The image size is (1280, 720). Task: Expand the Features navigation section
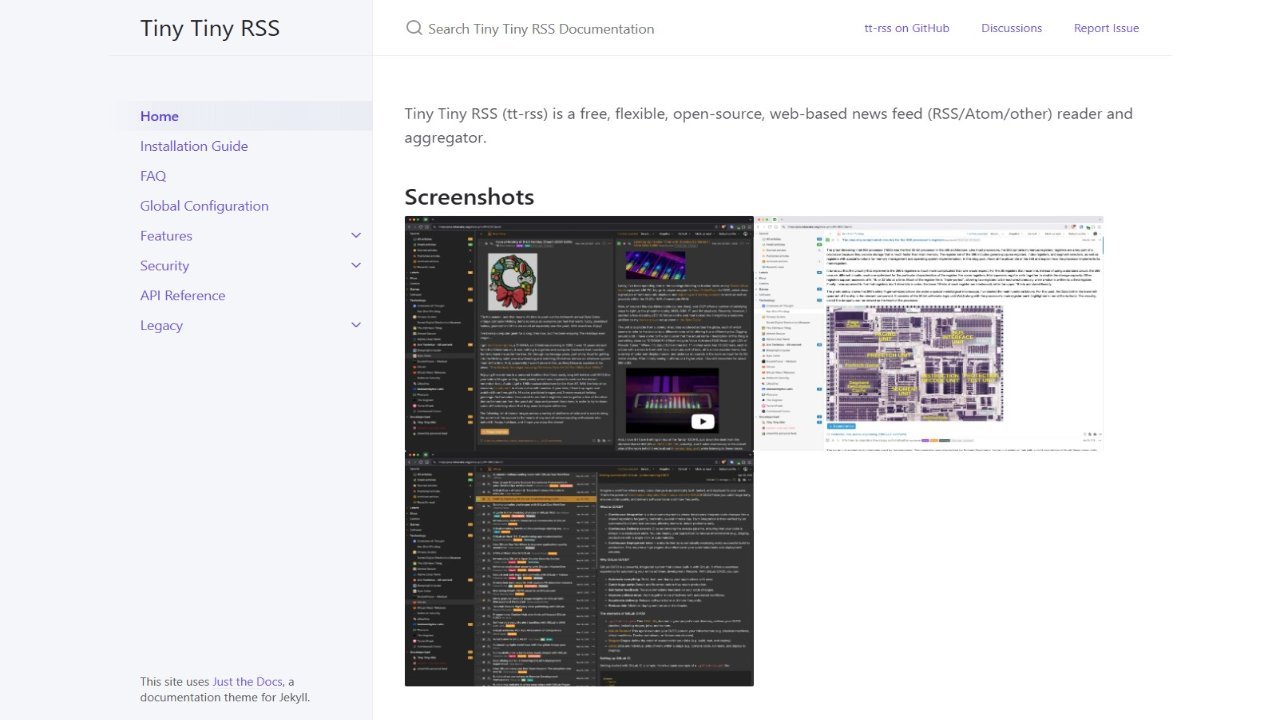tap(356, 236)
